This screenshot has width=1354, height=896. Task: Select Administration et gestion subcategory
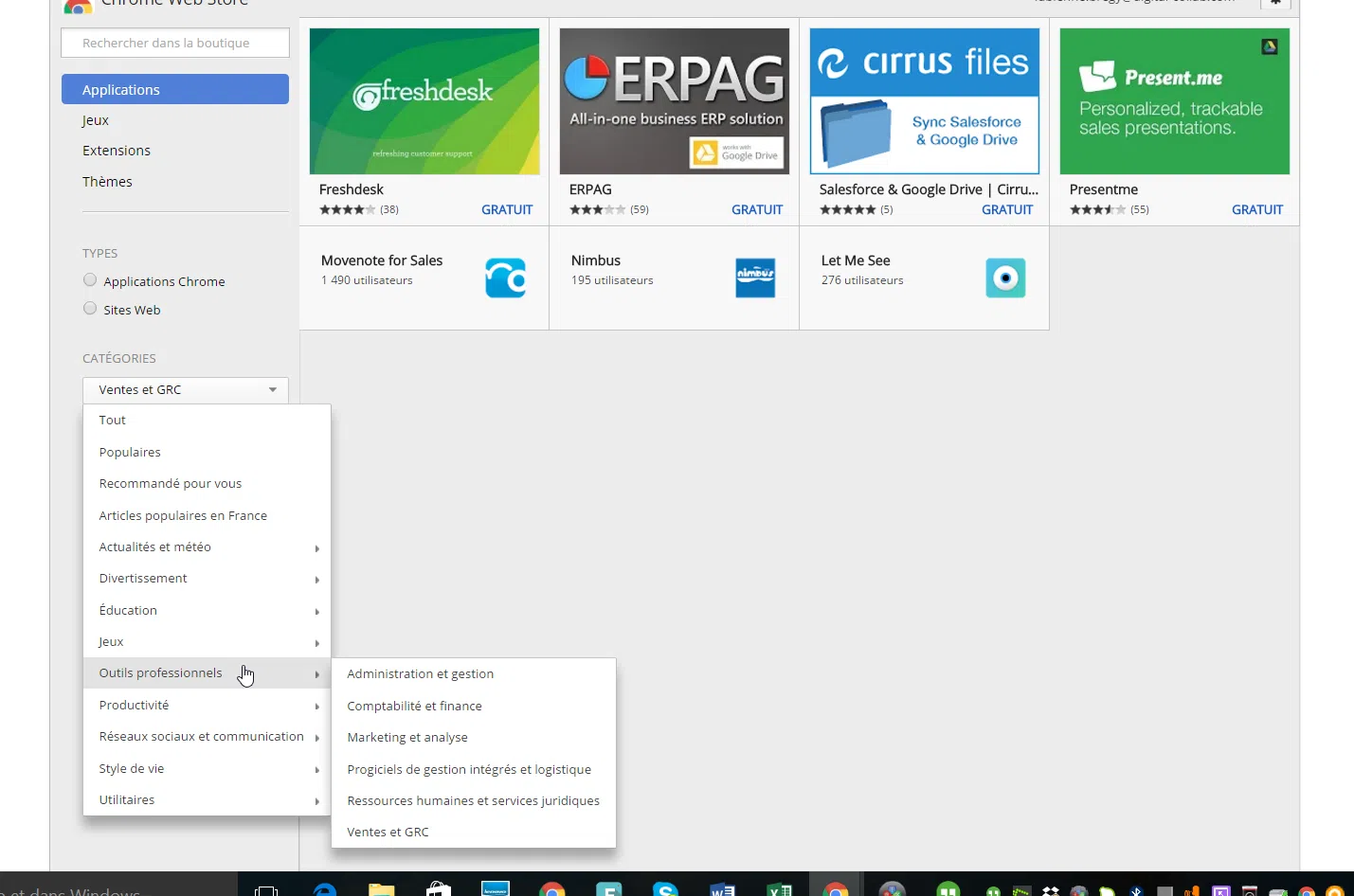tap(474, 674)
